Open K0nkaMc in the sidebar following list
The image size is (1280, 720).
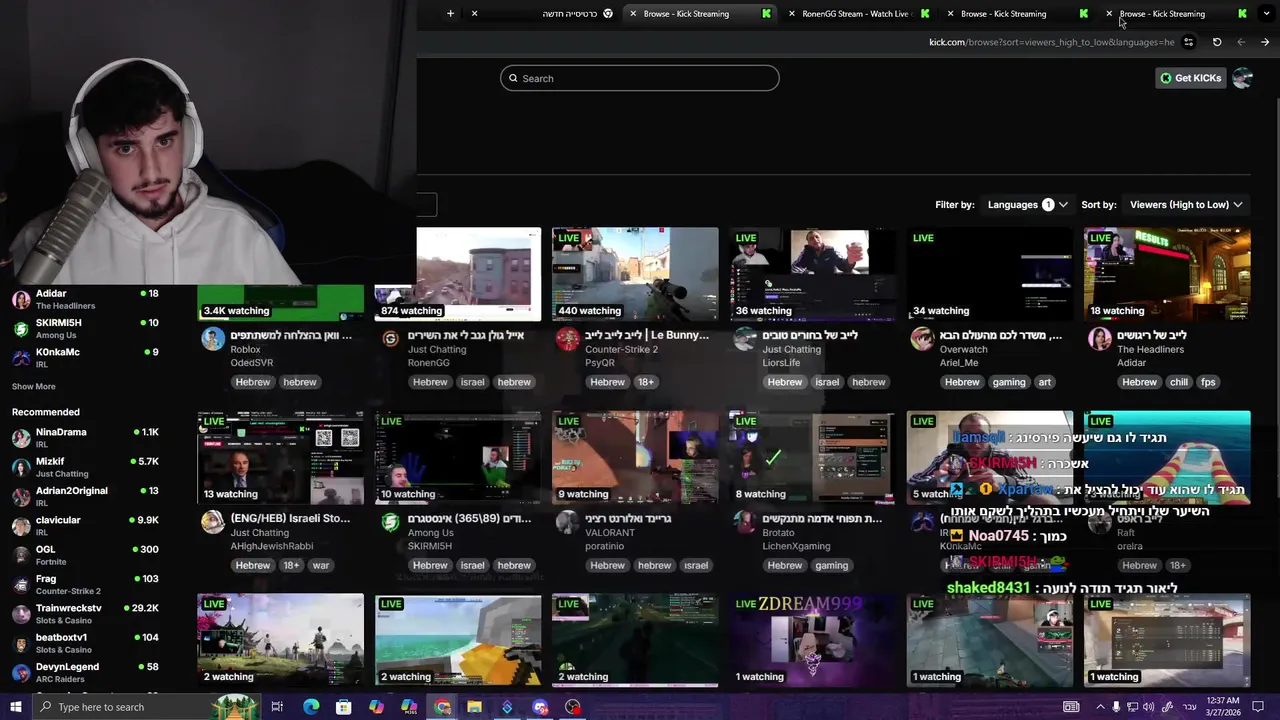tap(86, 357)
